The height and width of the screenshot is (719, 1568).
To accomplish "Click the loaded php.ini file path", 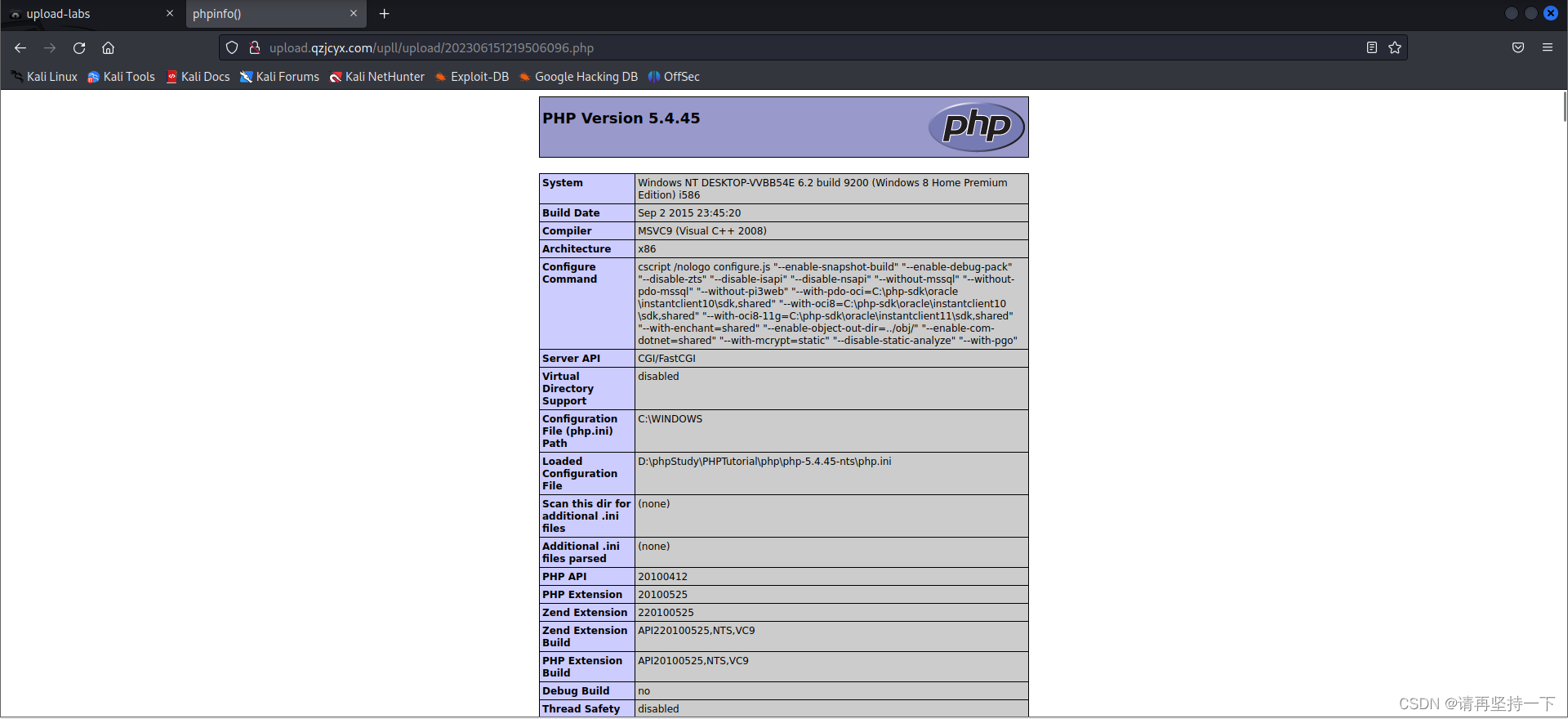I will tap(764, 462).
